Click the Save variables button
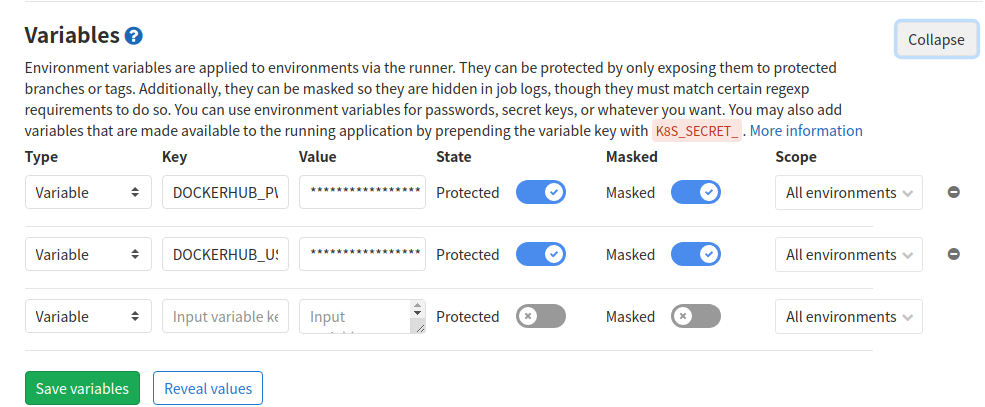This screenshot has height=407, width=985. pos(82,388)
